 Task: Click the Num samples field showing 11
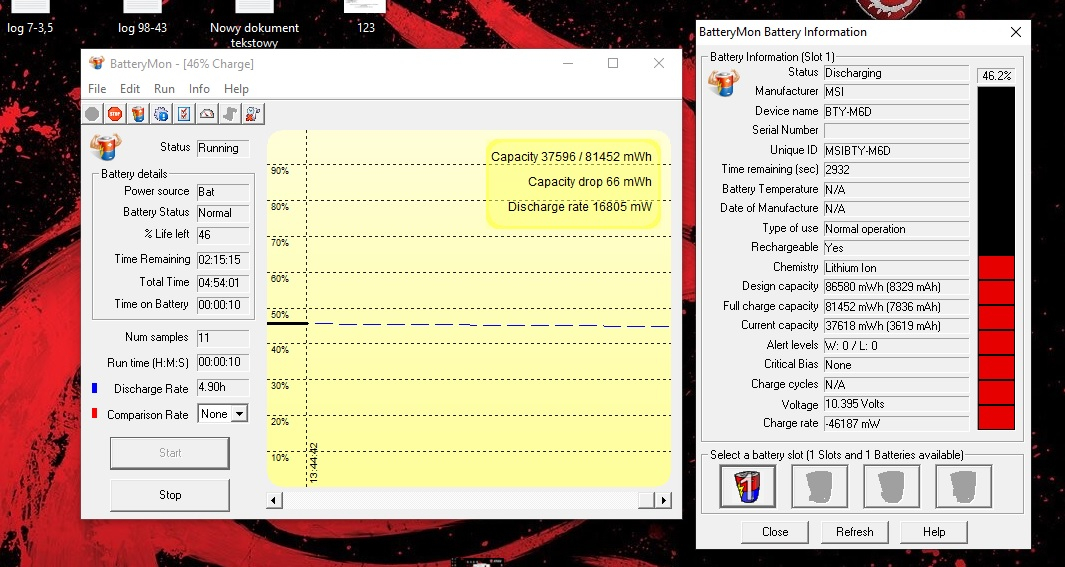(x=223, y=337)
